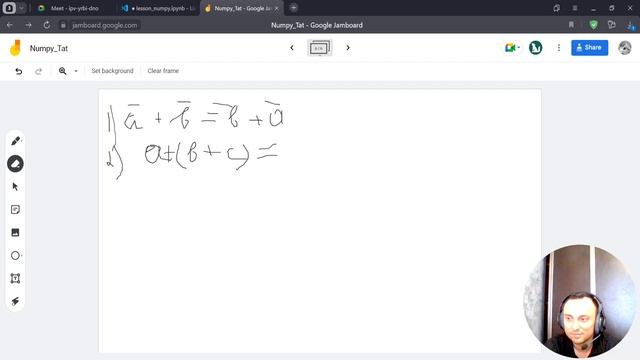Go to the previous frame
640x360 pixels.
(x=292, y=48)
